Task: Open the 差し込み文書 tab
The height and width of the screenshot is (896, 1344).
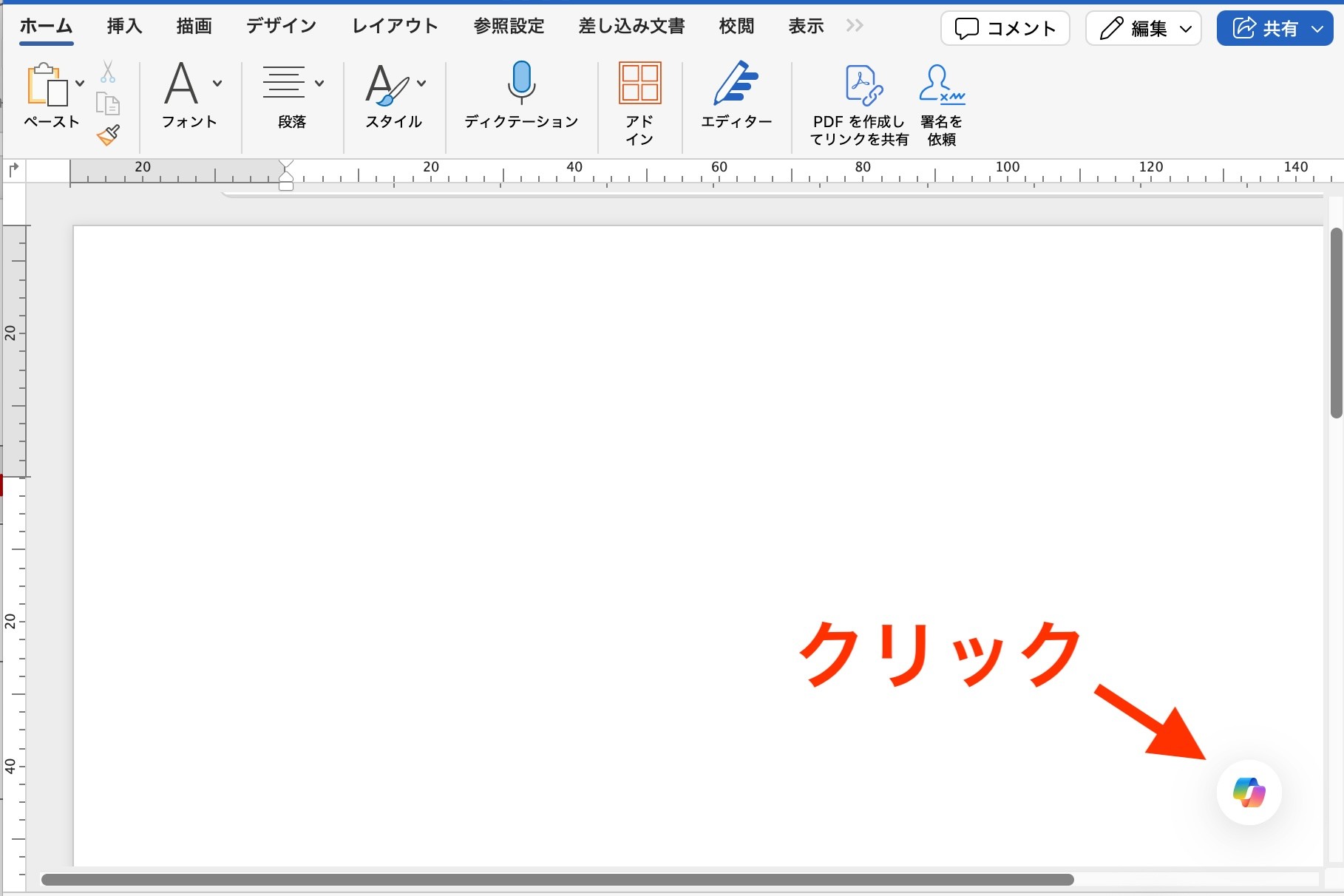Action: [631, 27]
